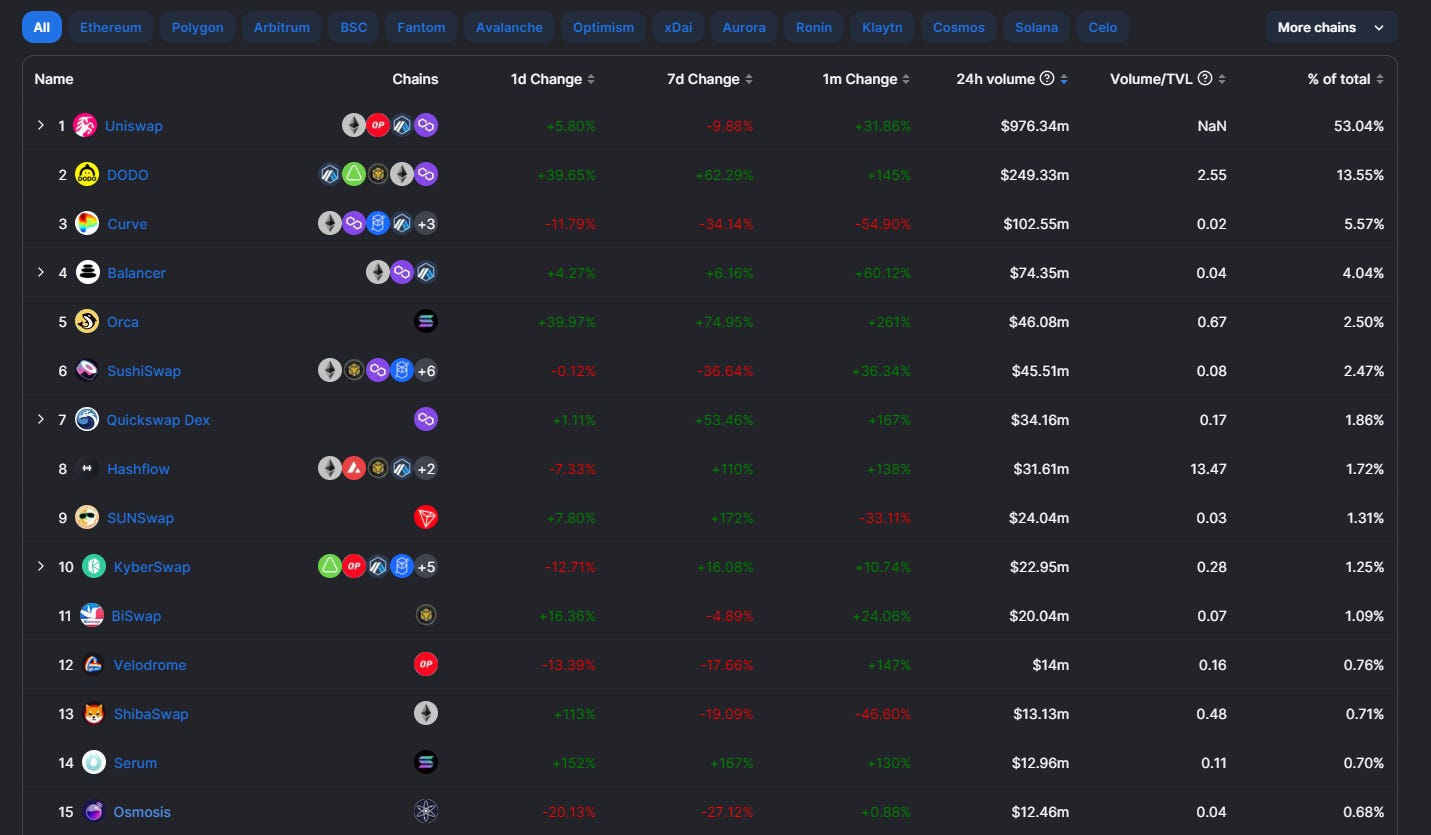
Task: Click the 24h volume tooltip question mark
Action: point(1046,79)
